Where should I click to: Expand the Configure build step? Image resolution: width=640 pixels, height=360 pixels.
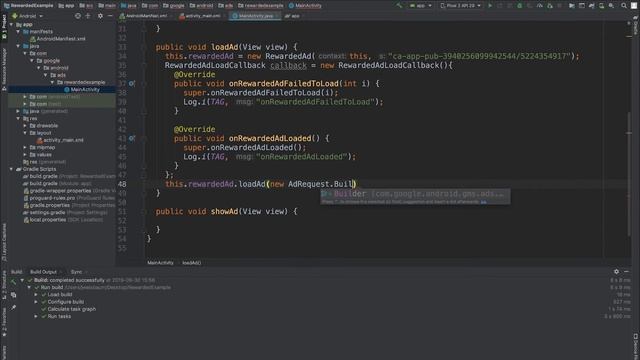(x=36, y=302)
